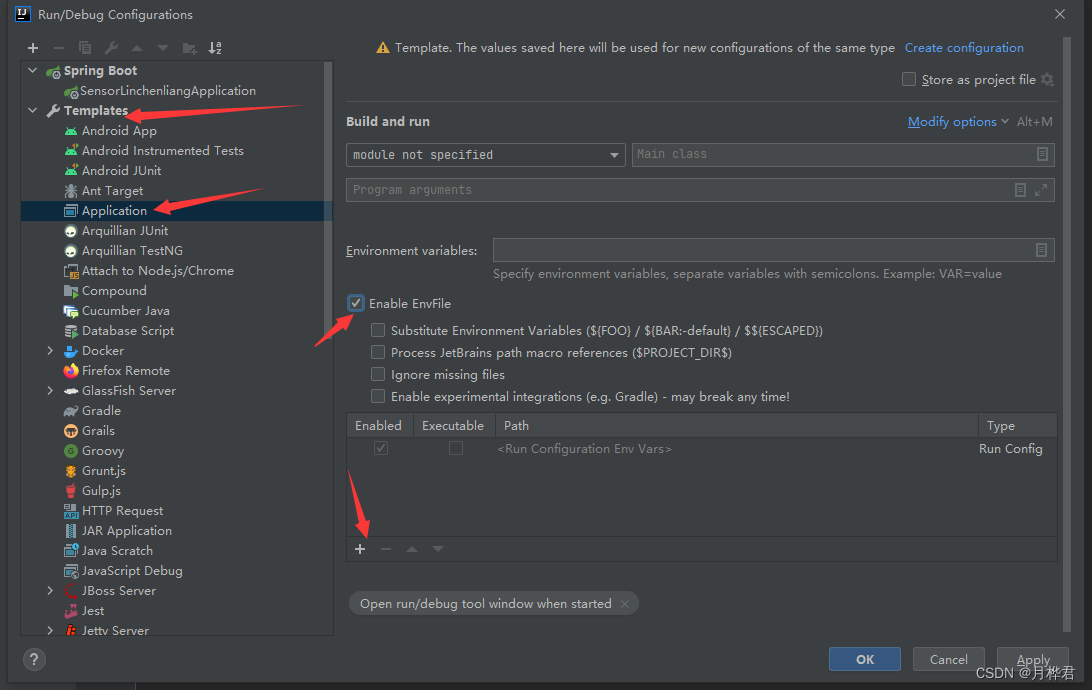Toggle Executable checkbox for Run Configuration Env Vars
Screen dimensions: 1092x690
[455, 448]
